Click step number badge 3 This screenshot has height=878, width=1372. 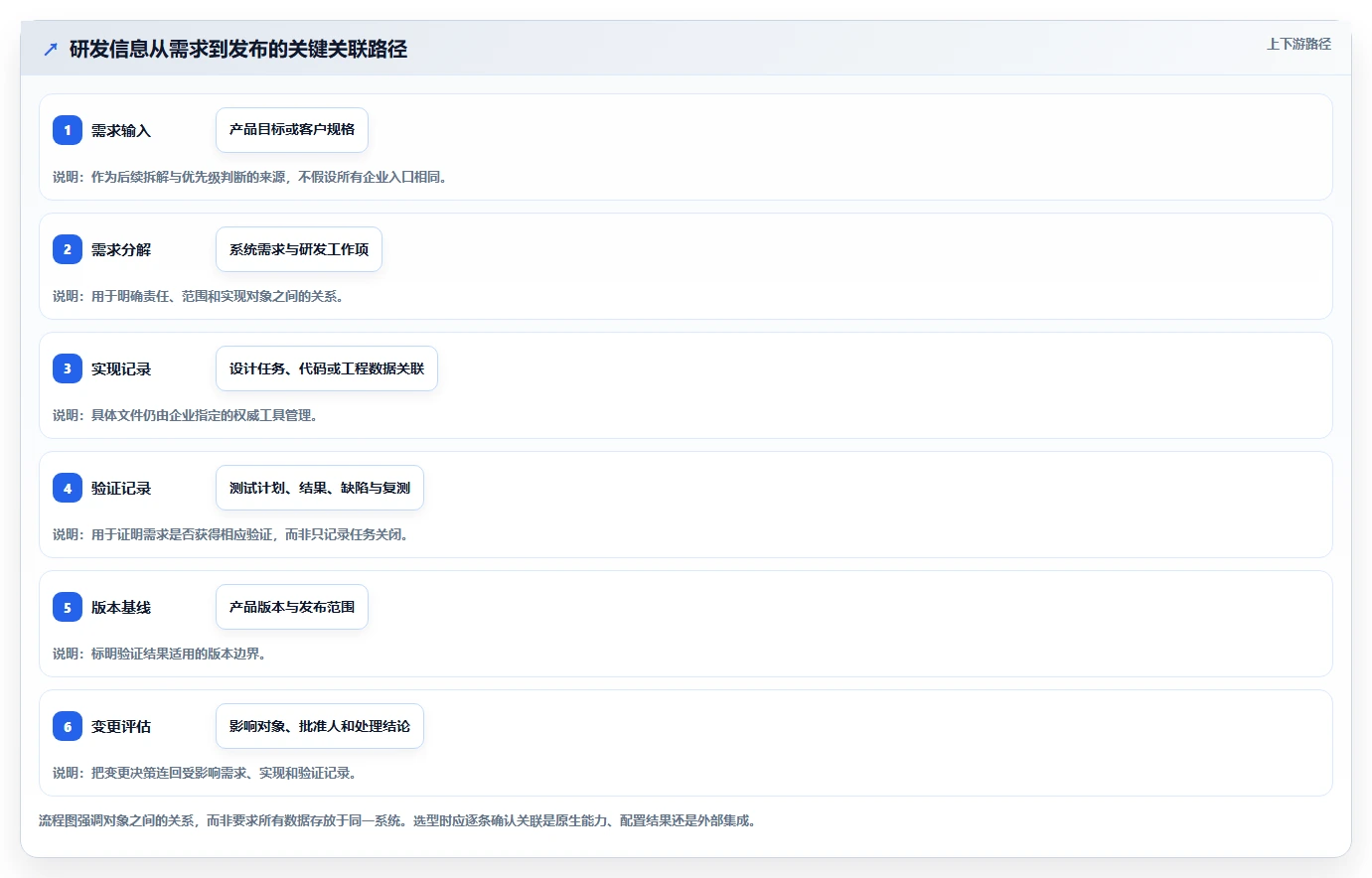point(68,368)
